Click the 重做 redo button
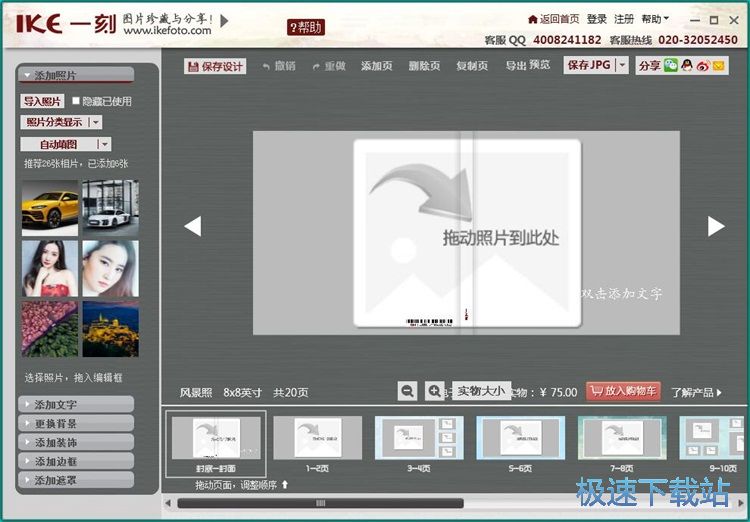This screenshot has height=522, width=750. click(x=329, y=66)
